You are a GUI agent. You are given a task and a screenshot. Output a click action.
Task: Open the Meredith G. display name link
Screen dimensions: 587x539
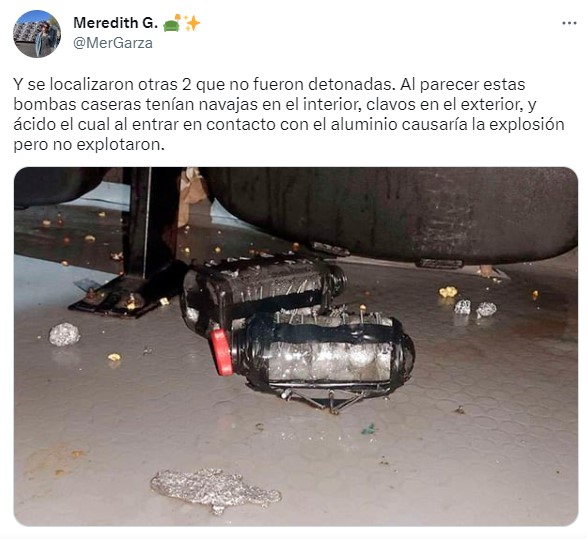coord(115,23)
